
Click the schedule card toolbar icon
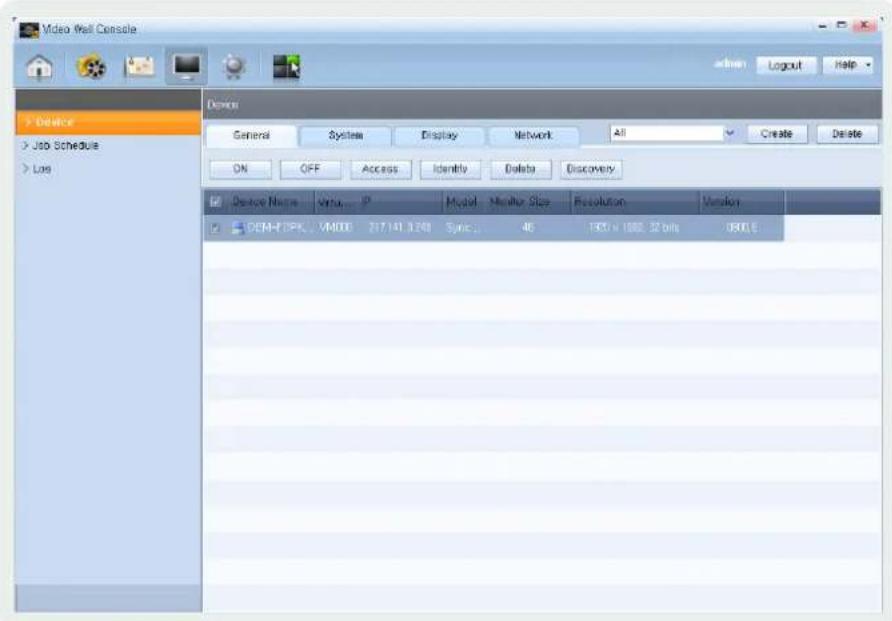click(139, 67)
